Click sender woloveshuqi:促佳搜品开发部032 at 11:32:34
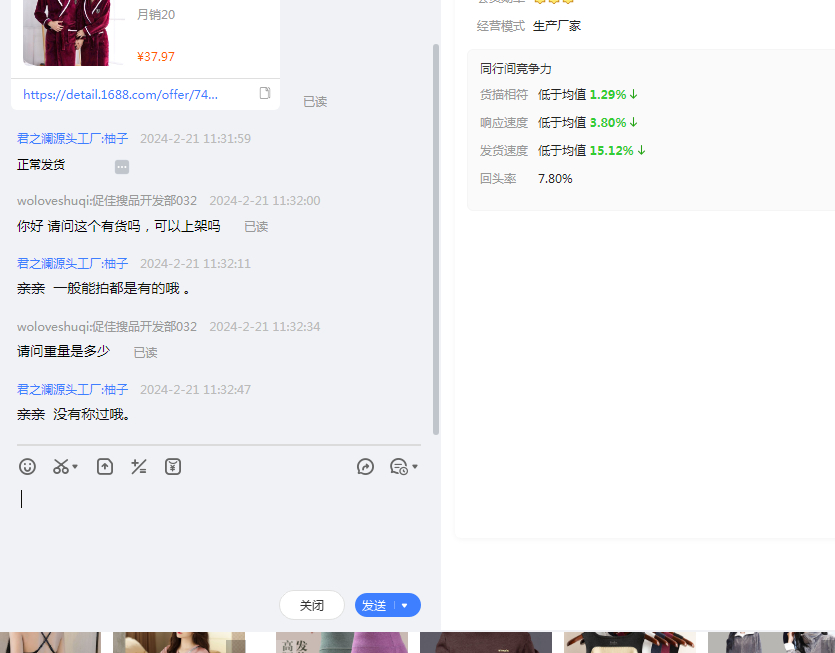 (x=107, y=326)
